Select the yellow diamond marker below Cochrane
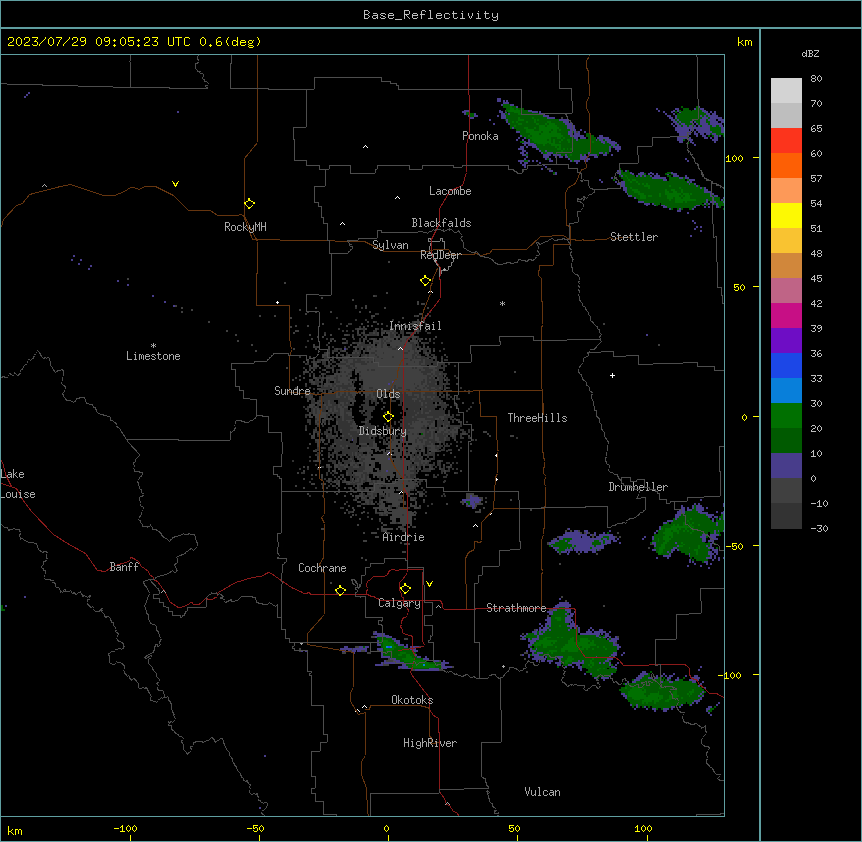 (x=340, y=590)
